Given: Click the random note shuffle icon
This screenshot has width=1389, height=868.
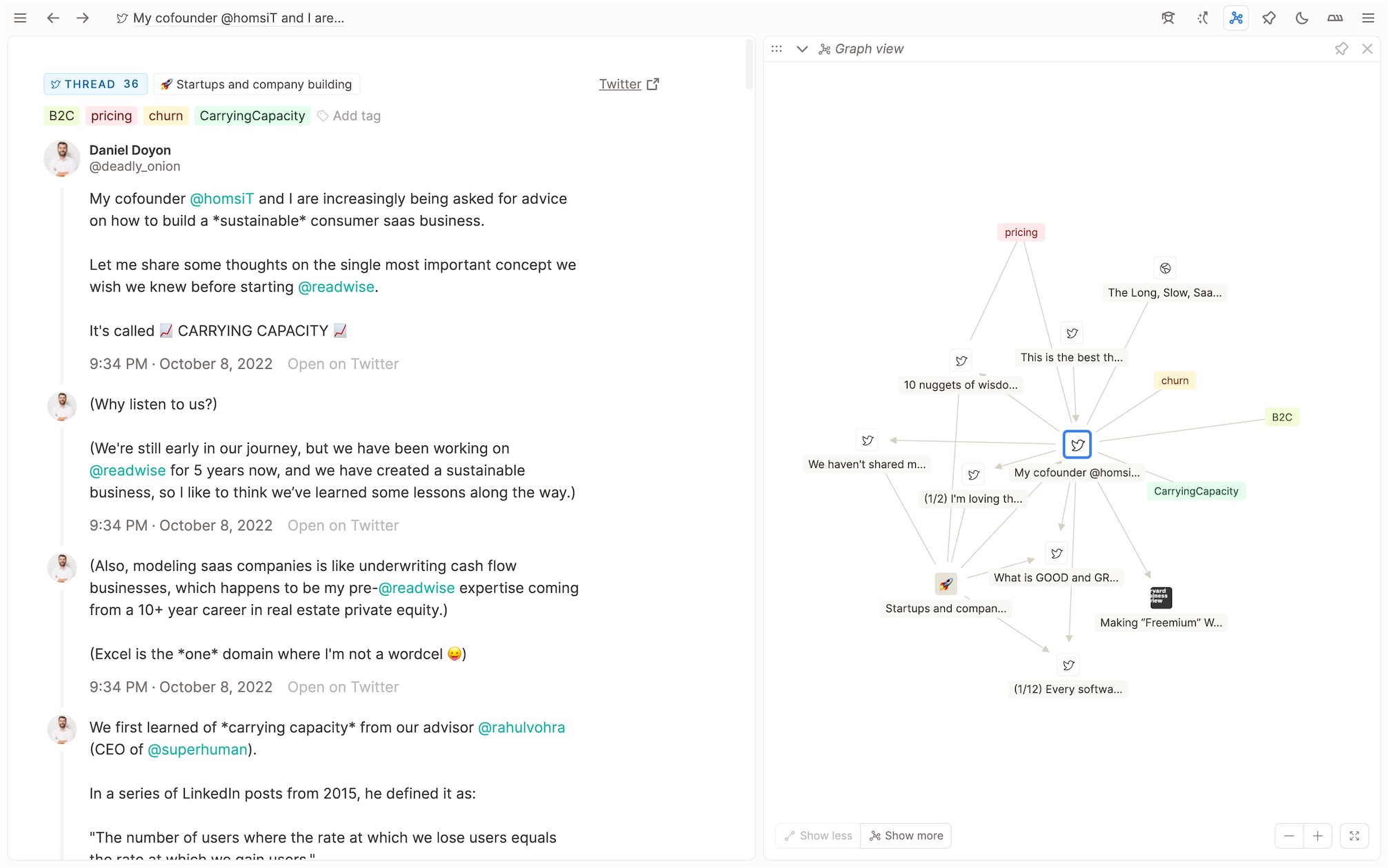Looking at the screenshot, I should (x=1203, y=18).
